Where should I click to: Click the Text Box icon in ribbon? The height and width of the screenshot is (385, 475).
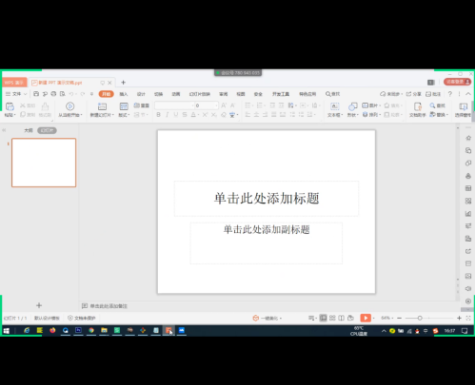[x=335, y=107]
